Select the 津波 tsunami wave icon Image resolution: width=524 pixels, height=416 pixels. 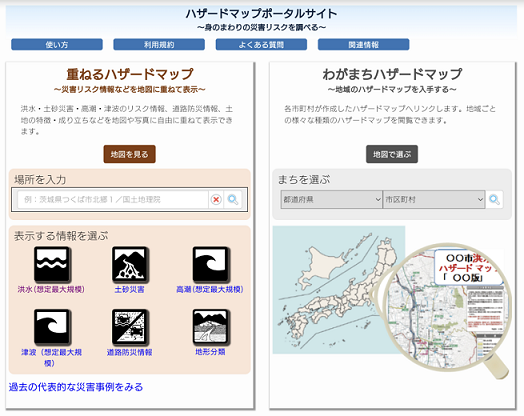click(52, 327)
